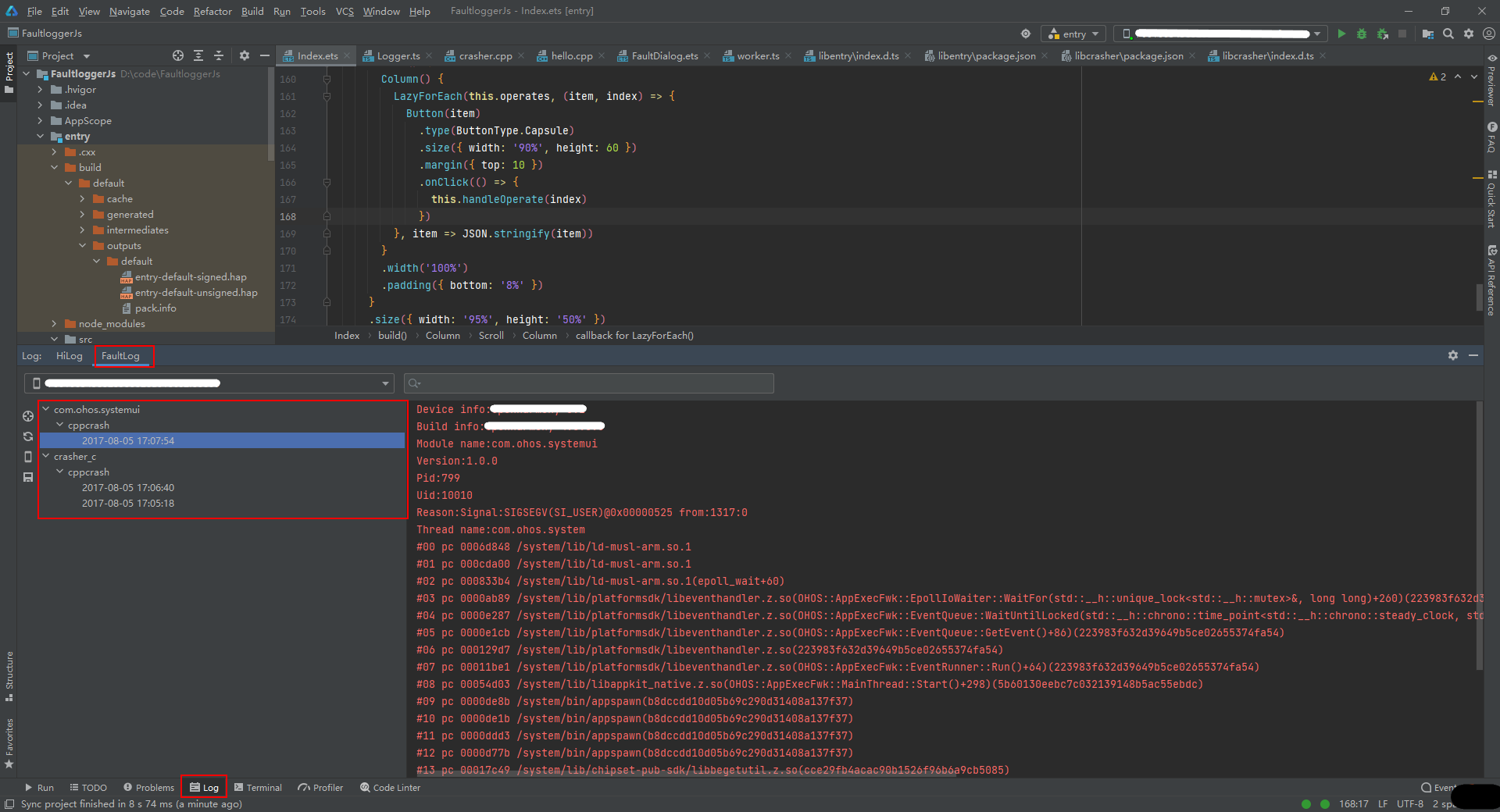Open the Log panel settings gear
Screen dimensions: 1500x812
click(x=1452, y=355)
